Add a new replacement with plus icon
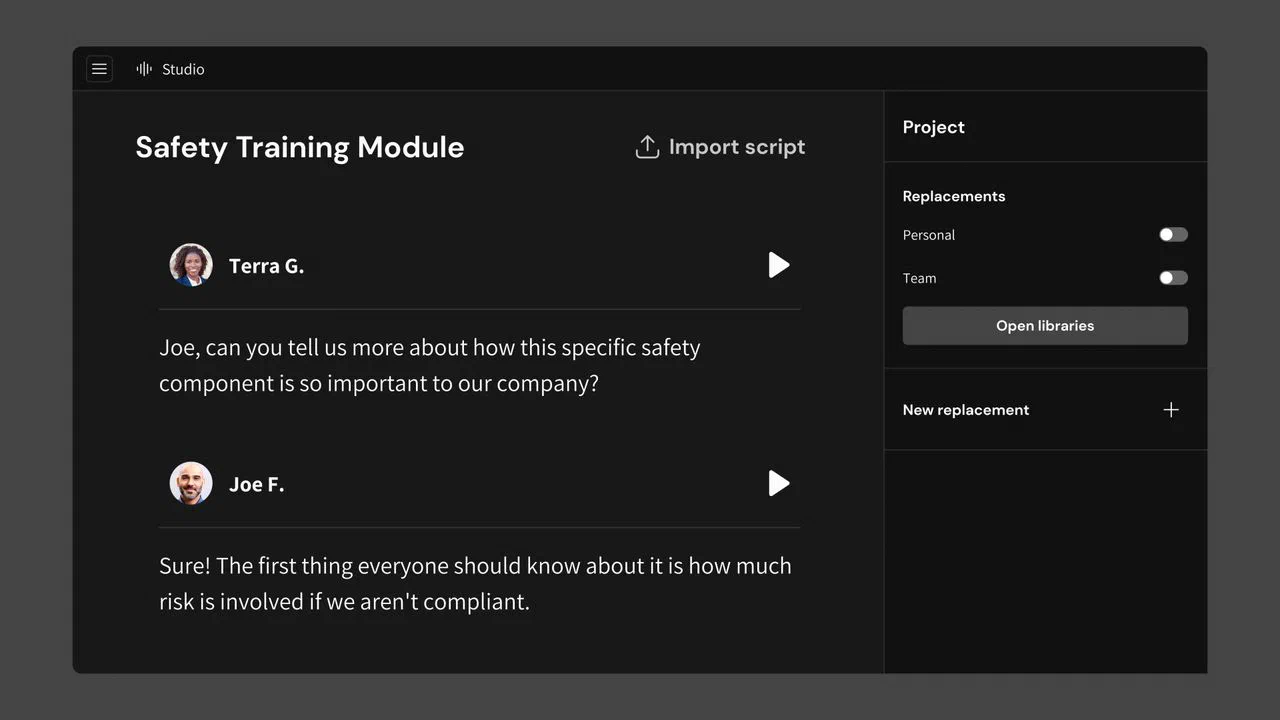The image size is (1280, 720). click(1171, 410)
